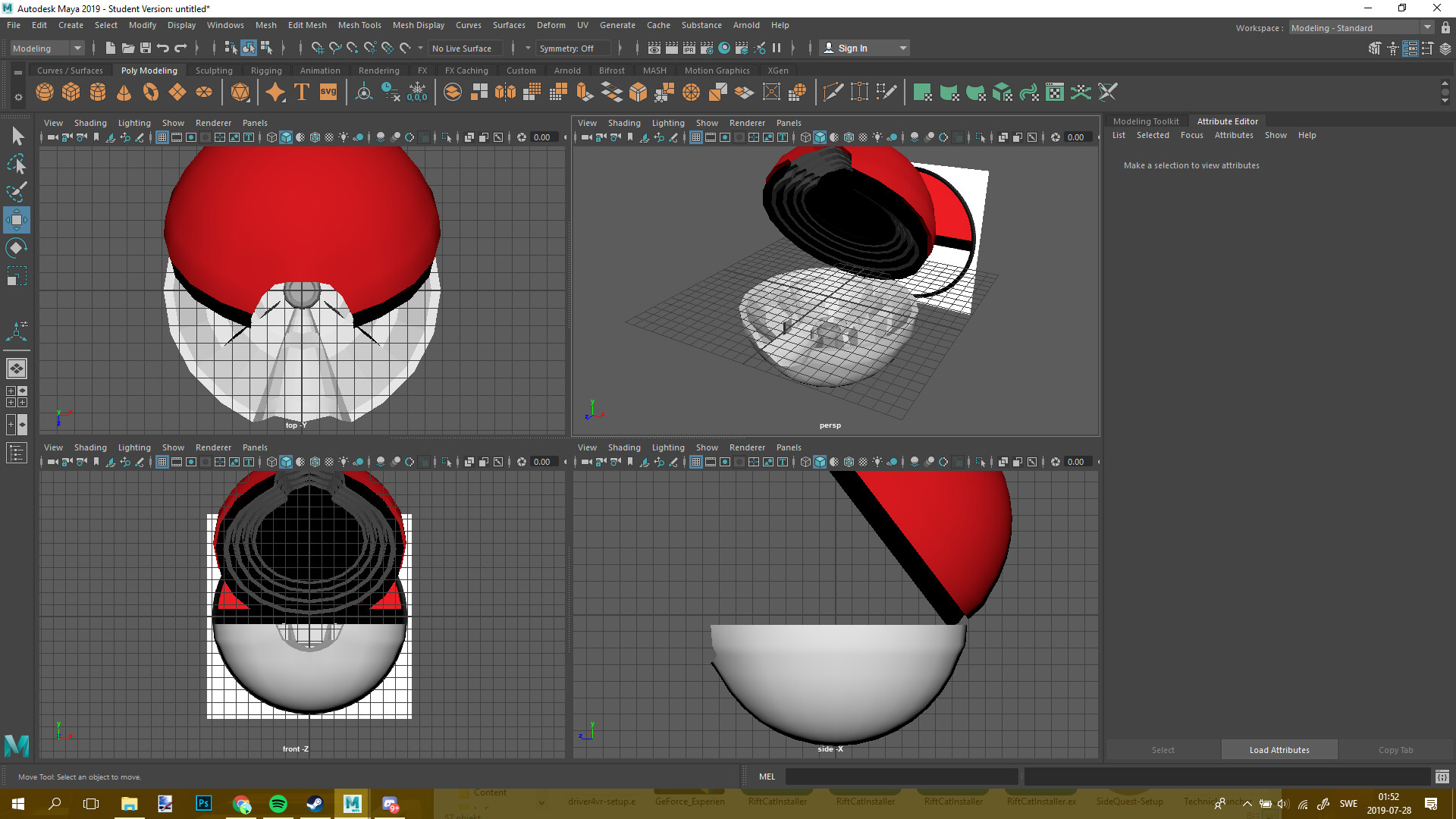This screenshot has width=1456, height=819.
Task: Open the No Live Surface field dropdown
Action: click(467, 48)
